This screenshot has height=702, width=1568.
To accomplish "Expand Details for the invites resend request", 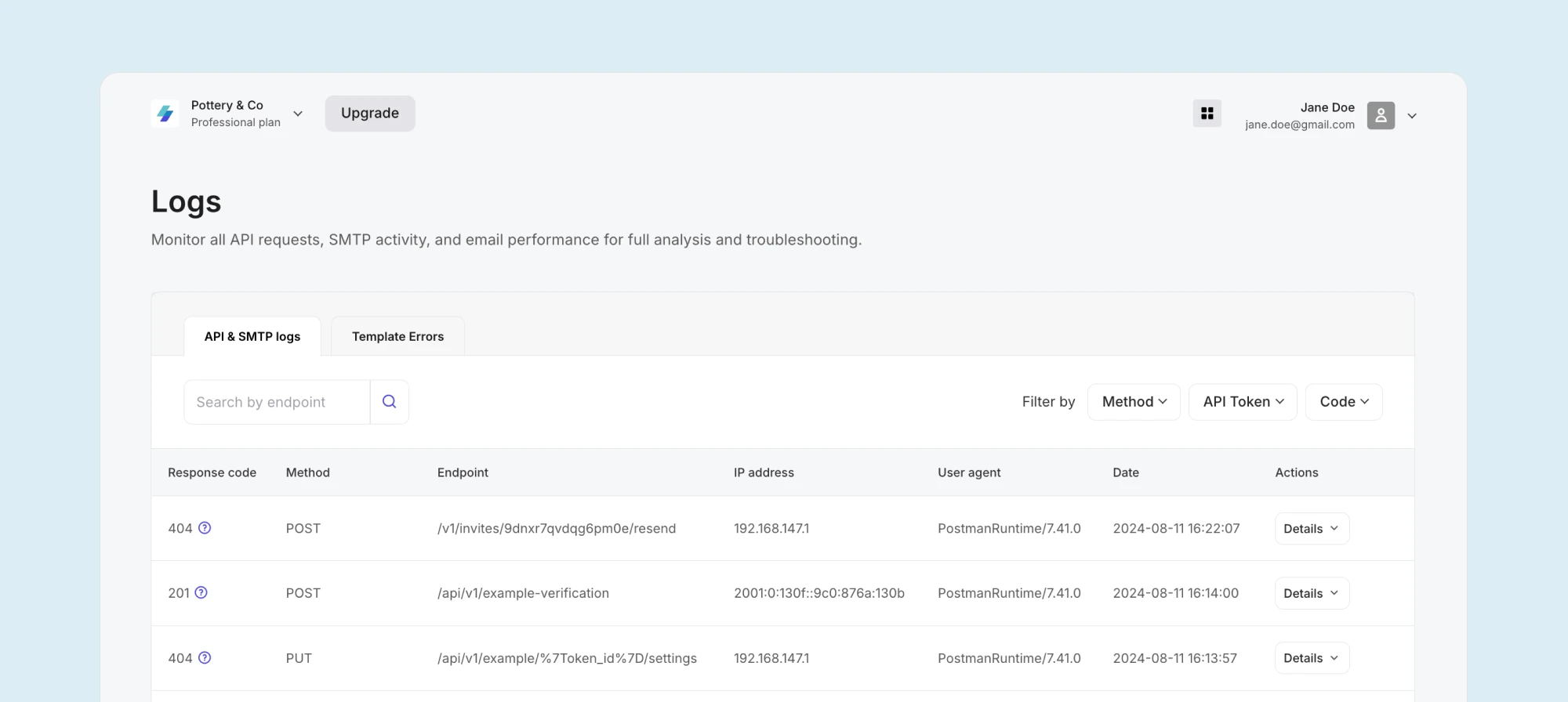I will pyautogui.click(x=1311, y=529).
